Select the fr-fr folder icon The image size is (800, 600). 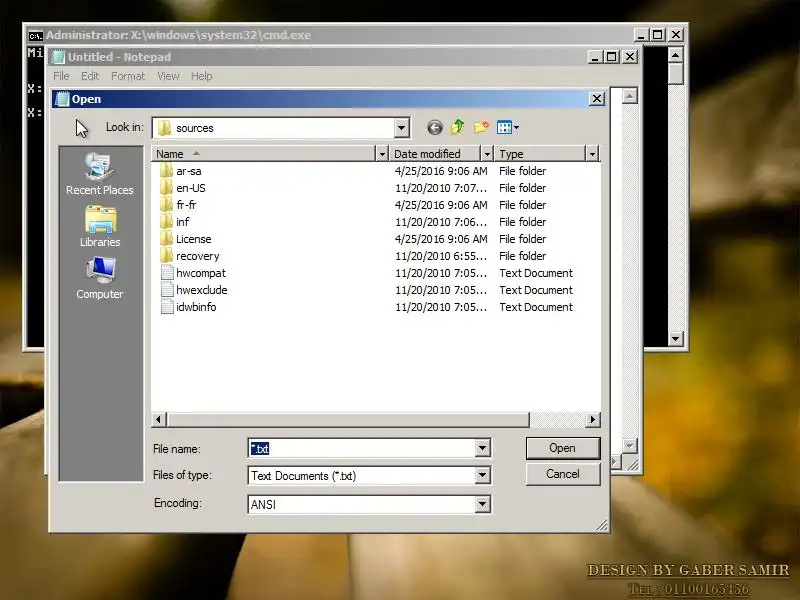[x=166, y=205]
